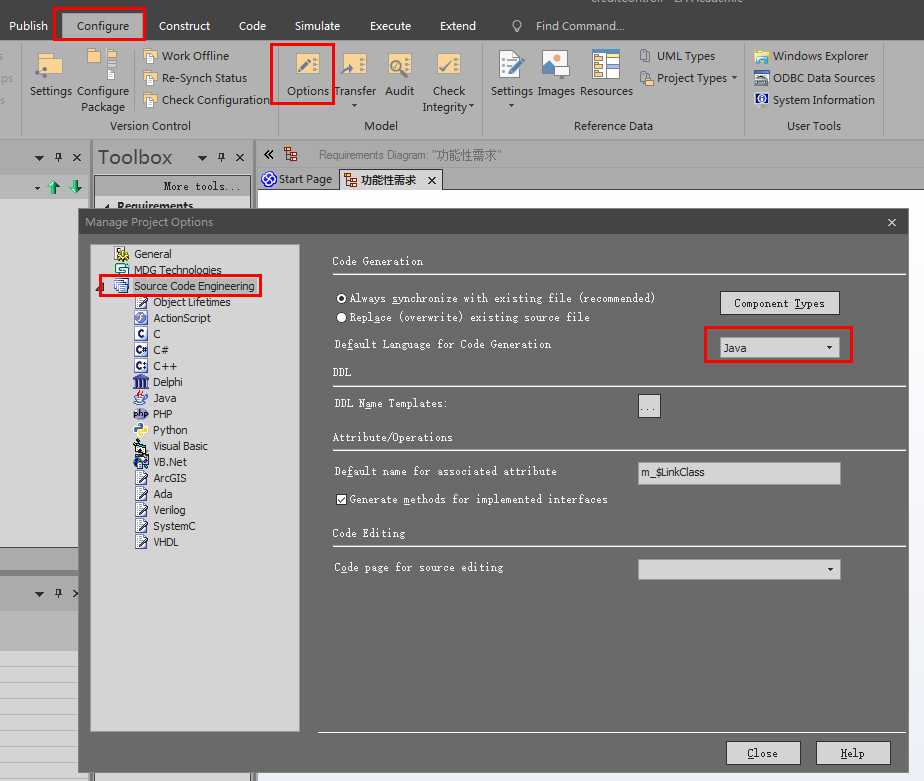The image size is (924, 781).
Task: Select Python in the options tree
Action: (170, 430)
